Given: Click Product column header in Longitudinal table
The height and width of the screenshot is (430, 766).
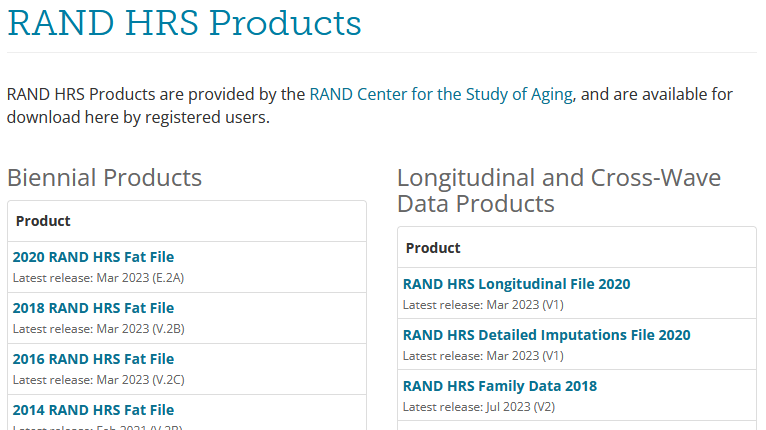Looking at the screenshot, I should pos(433,247).
